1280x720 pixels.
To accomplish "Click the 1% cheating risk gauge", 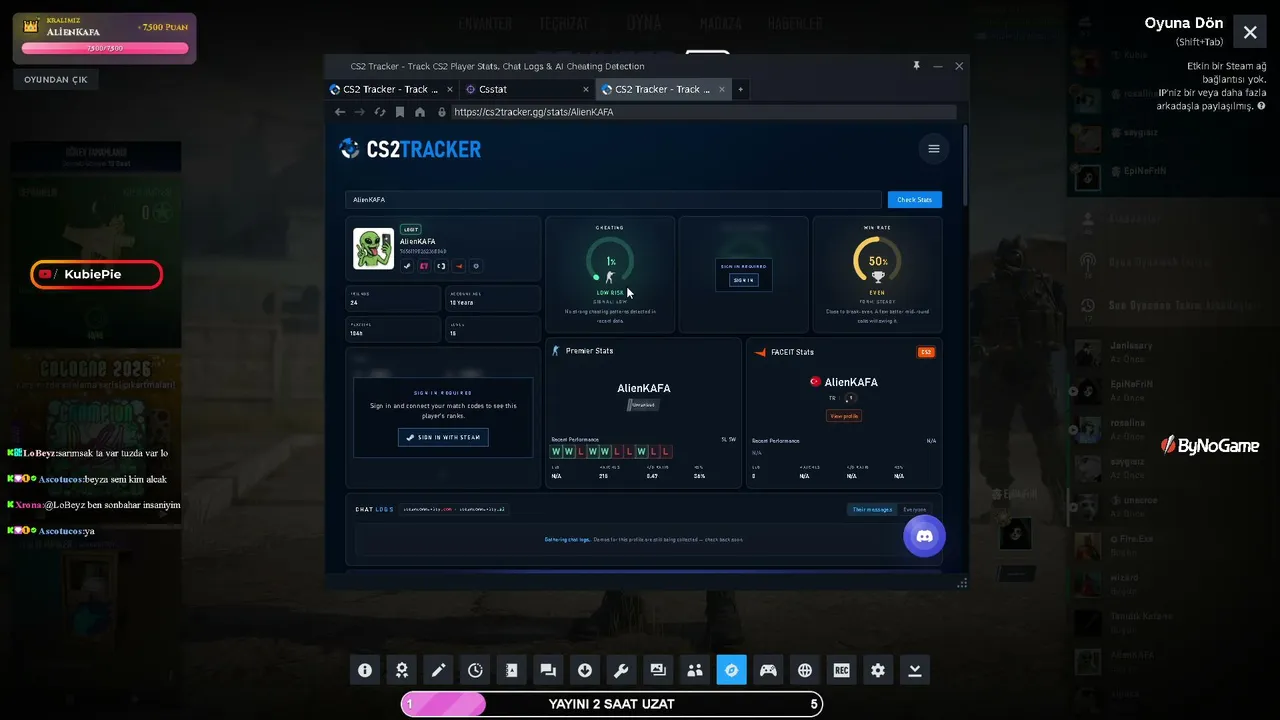I will (x=610, y=262).
